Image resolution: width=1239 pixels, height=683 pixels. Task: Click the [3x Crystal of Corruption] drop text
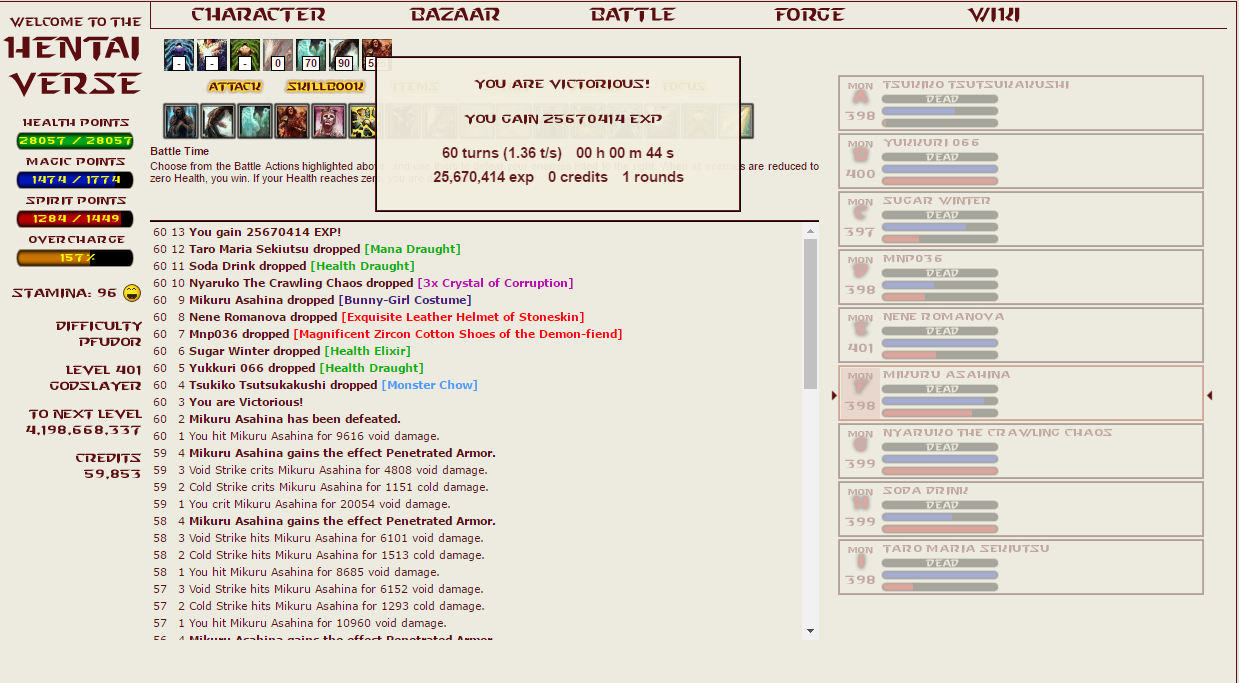[x=495, y=283]
